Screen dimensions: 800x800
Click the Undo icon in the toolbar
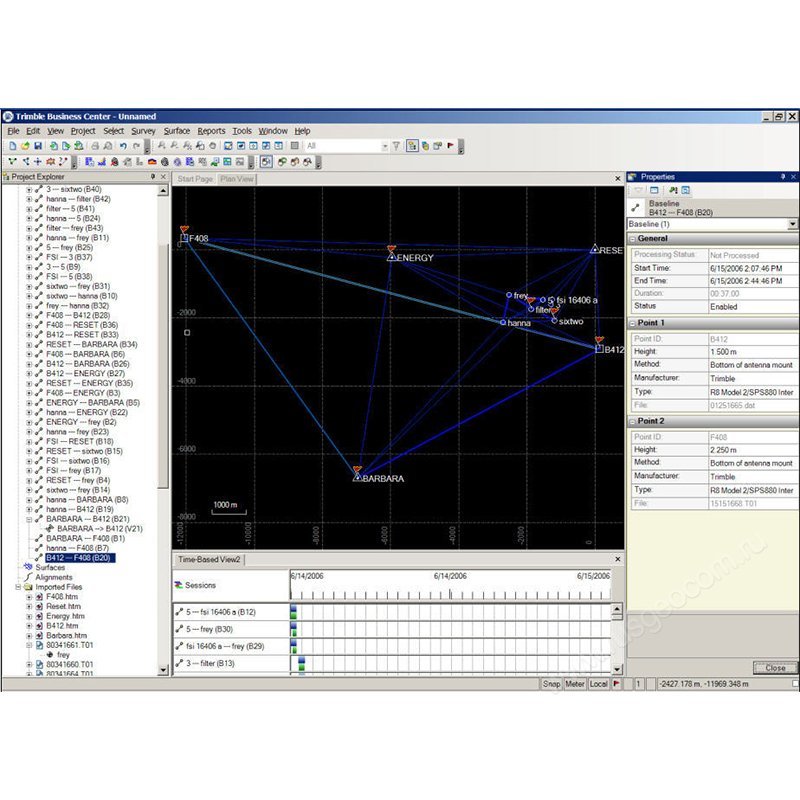tap(122, 147)
